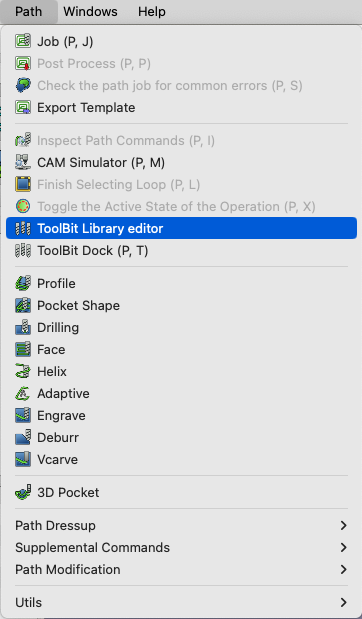This screenshot has height=619, width=362.
Task: Click the 3D Pocket icon
Action: point(23,492)
